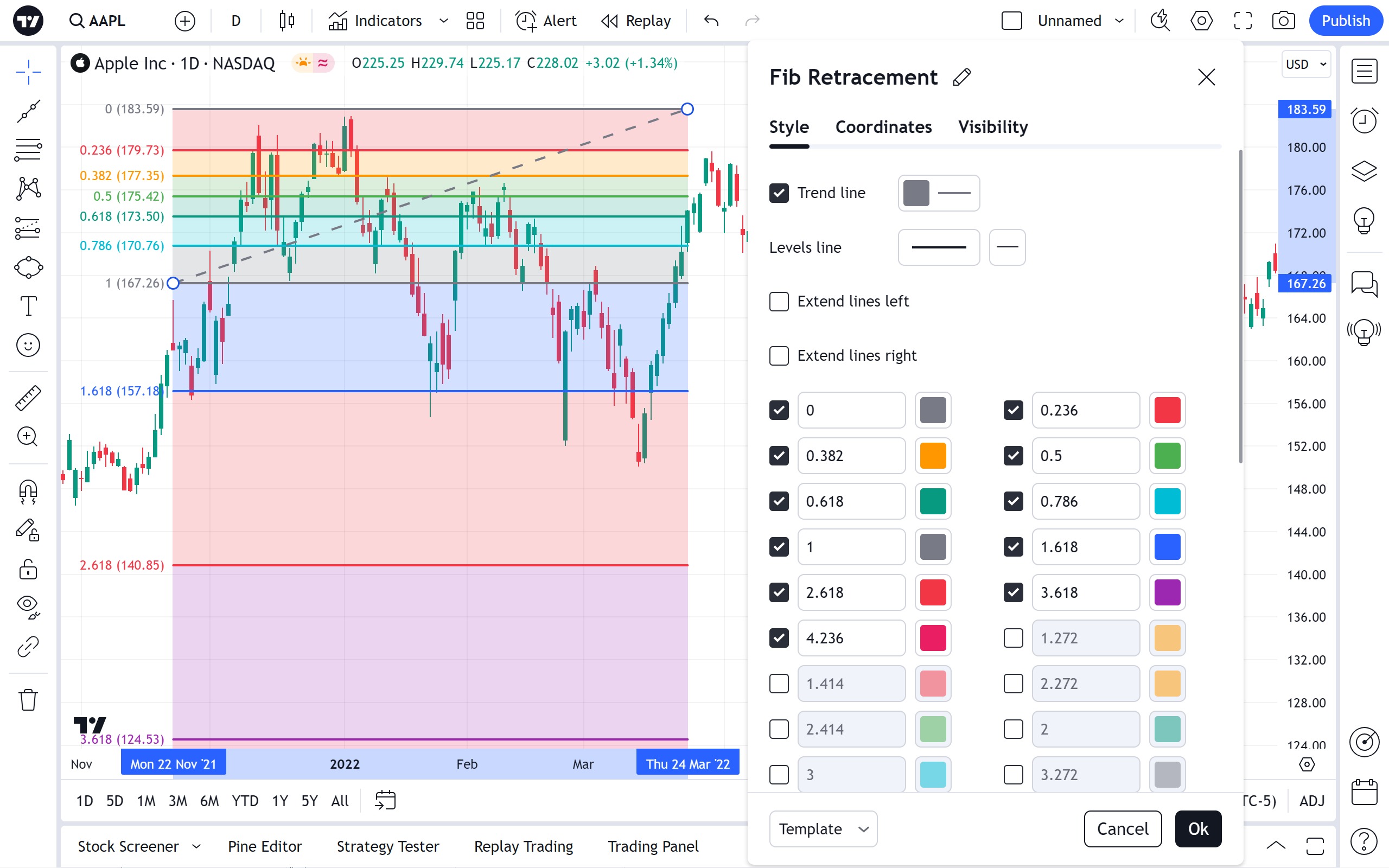Switch to the Visibility tab
The height and width of the screenshot is (868, 1389).
tap(992, 127)
